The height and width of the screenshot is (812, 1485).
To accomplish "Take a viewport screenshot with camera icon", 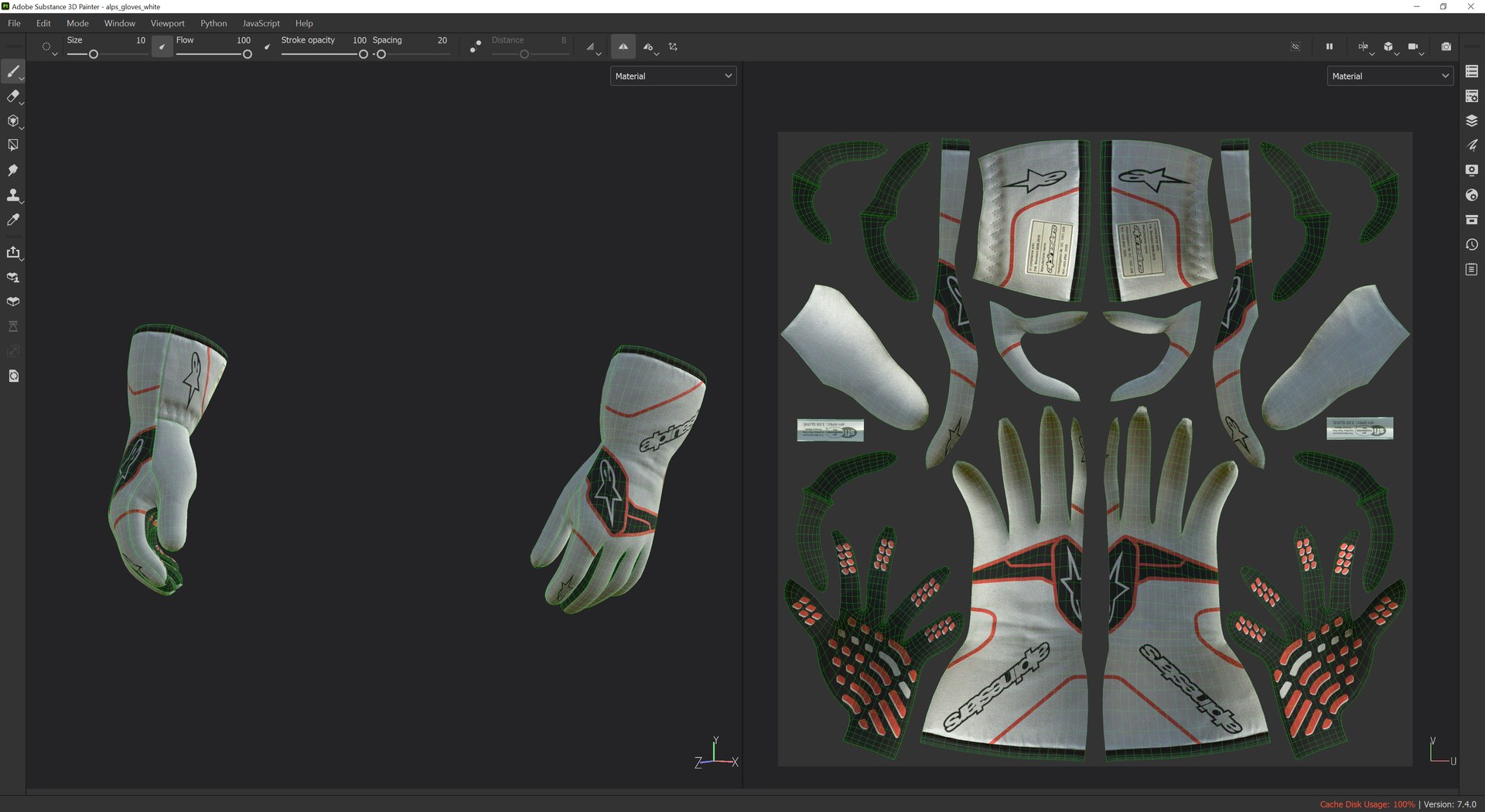I will tap(1446, 46).
